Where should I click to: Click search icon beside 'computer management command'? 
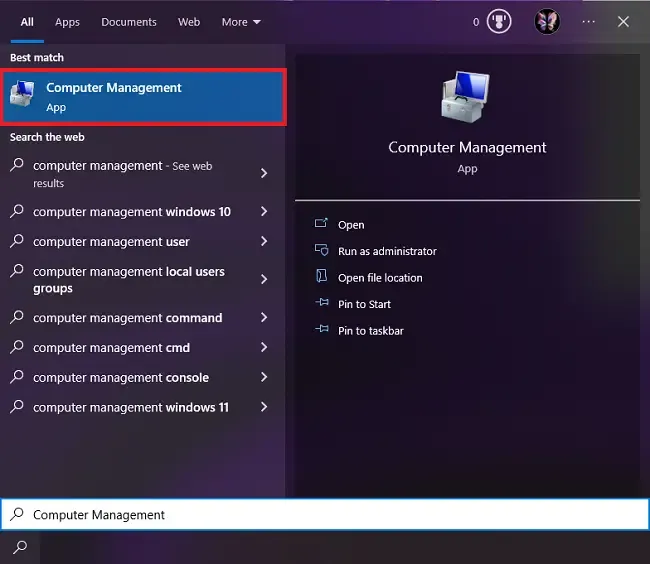point(17,317)
